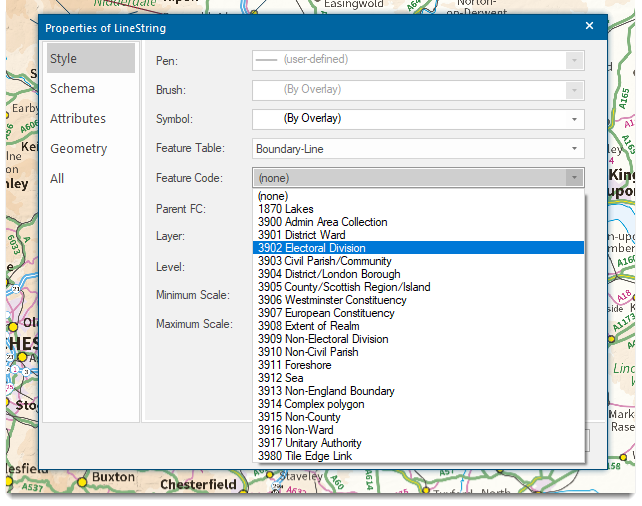This screenshot has width=642, height=506.
Task: Open the Style tab
Action: (90, 59)
